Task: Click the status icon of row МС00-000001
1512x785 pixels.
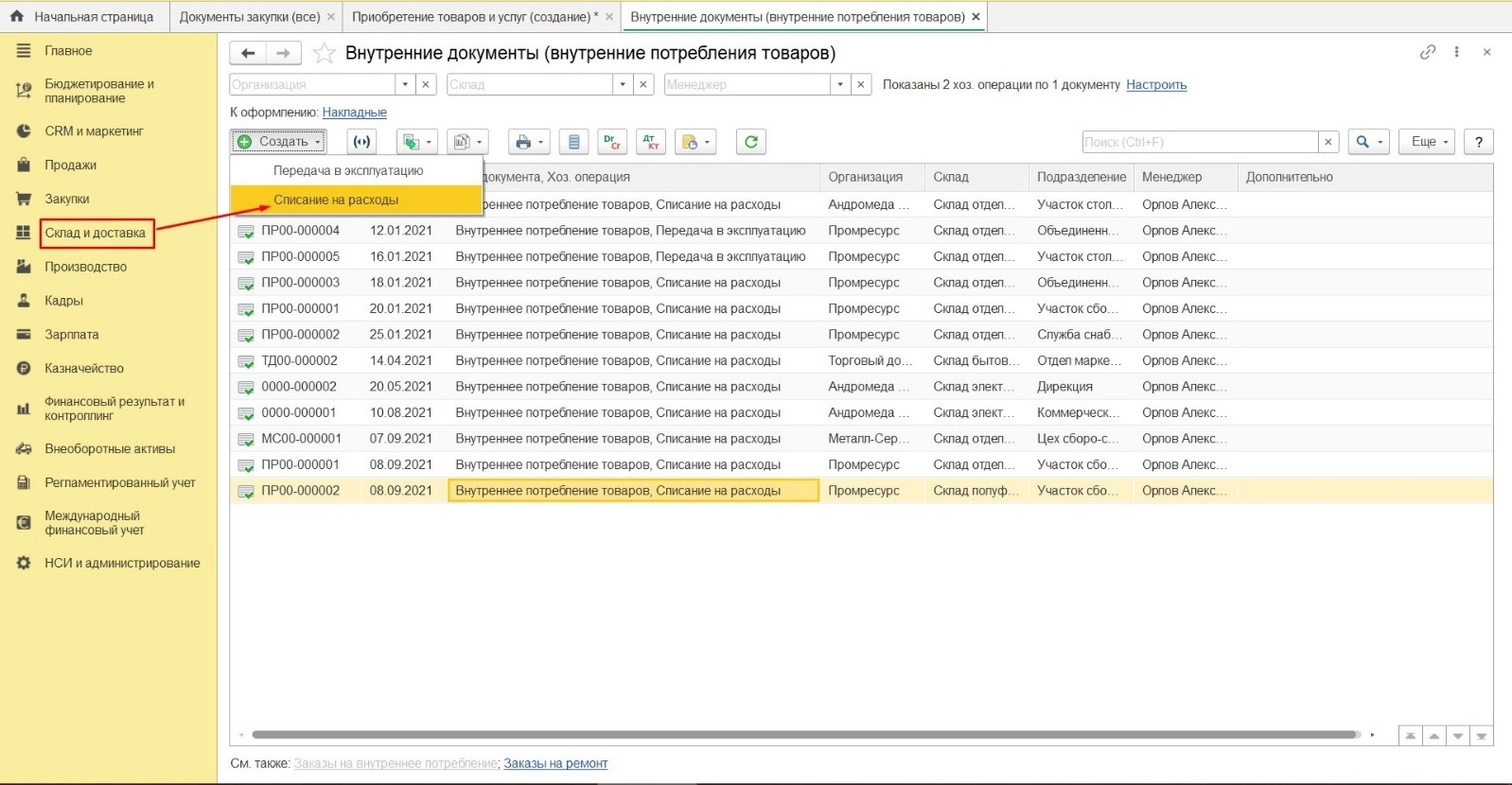Action: (x=246, y=439)
